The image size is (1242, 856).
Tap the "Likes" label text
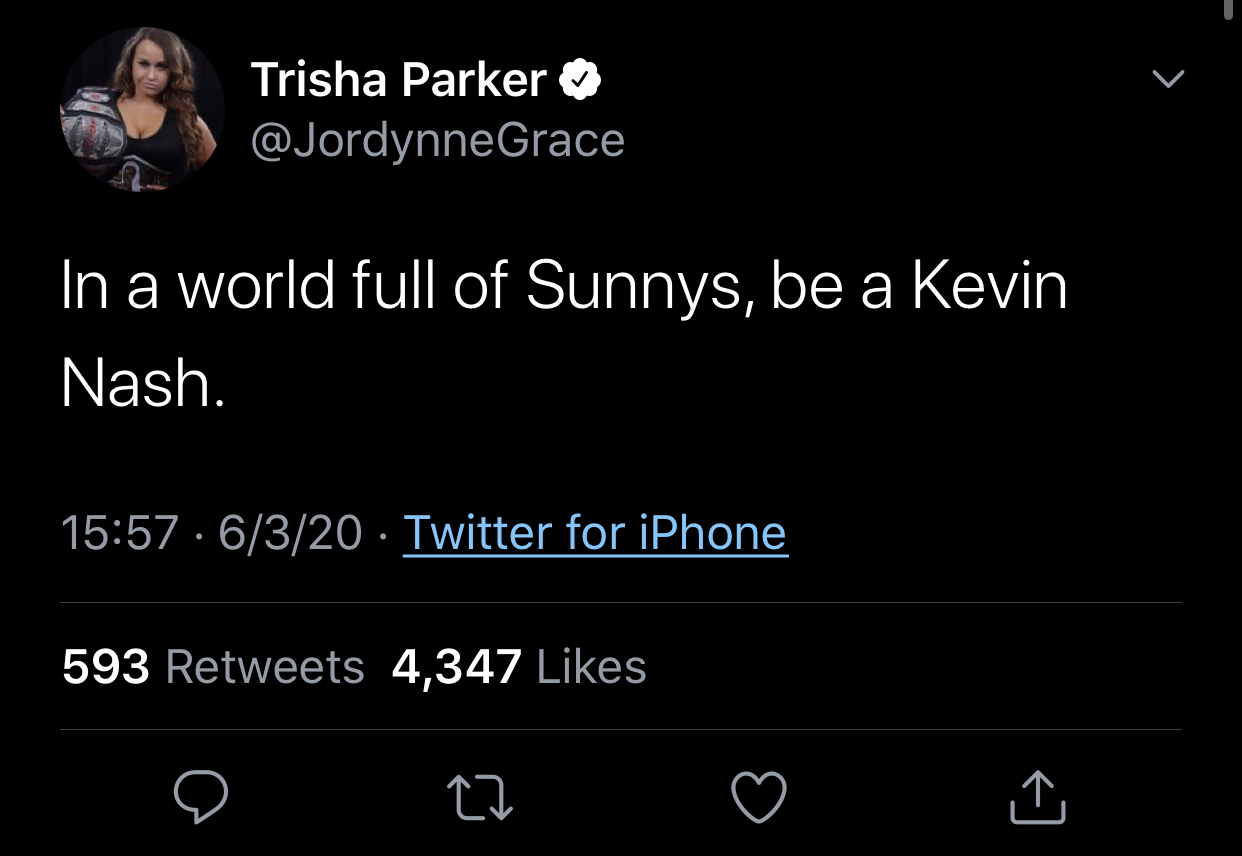coord(591,667)
